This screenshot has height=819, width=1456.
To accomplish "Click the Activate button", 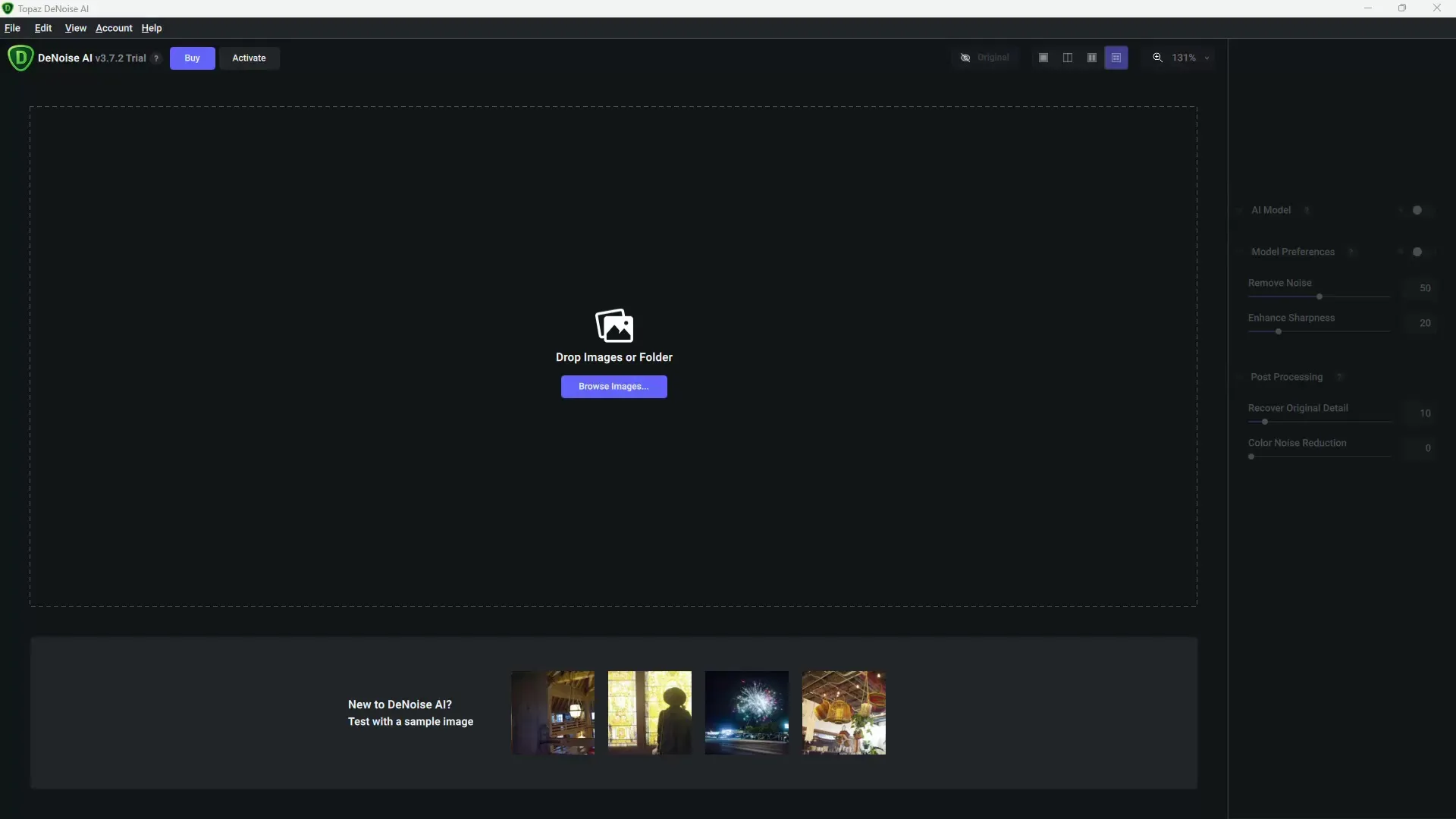I will tap(249, 58).
